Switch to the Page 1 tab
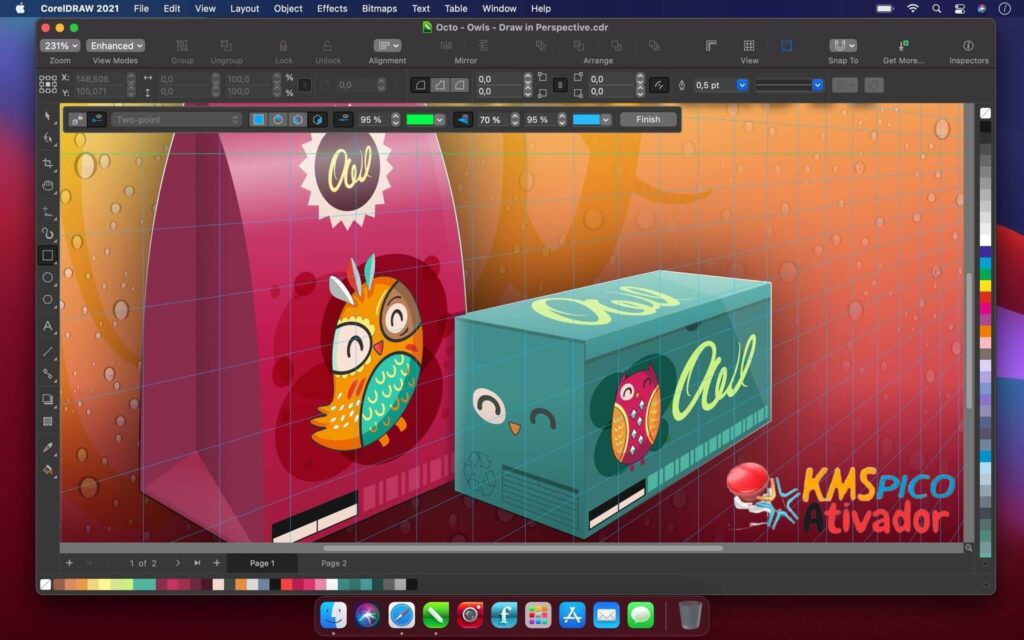1024x640 pixels. [x=262, y=563]
